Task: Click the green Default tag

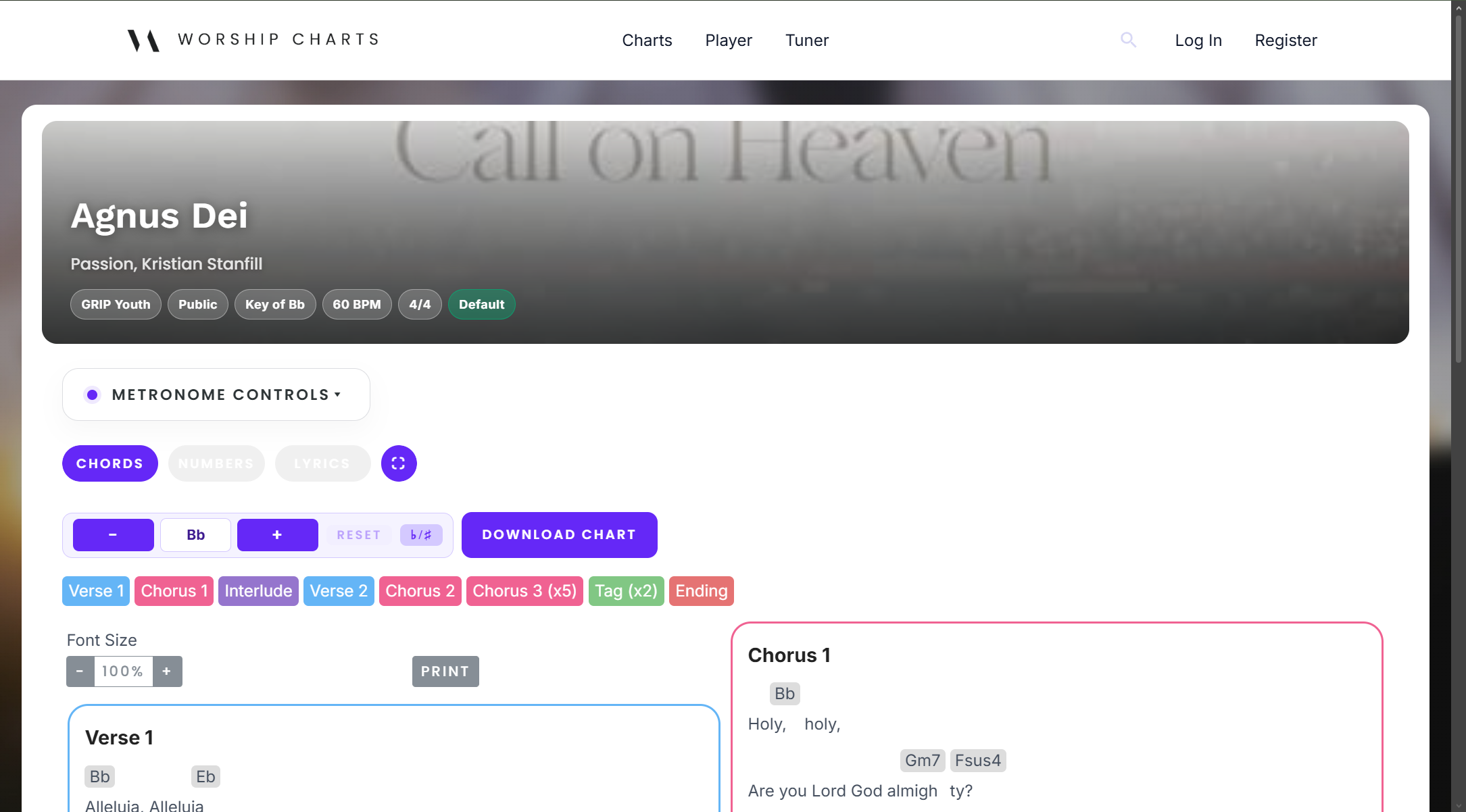Action: pyautogui.click(x=482, y=305)
